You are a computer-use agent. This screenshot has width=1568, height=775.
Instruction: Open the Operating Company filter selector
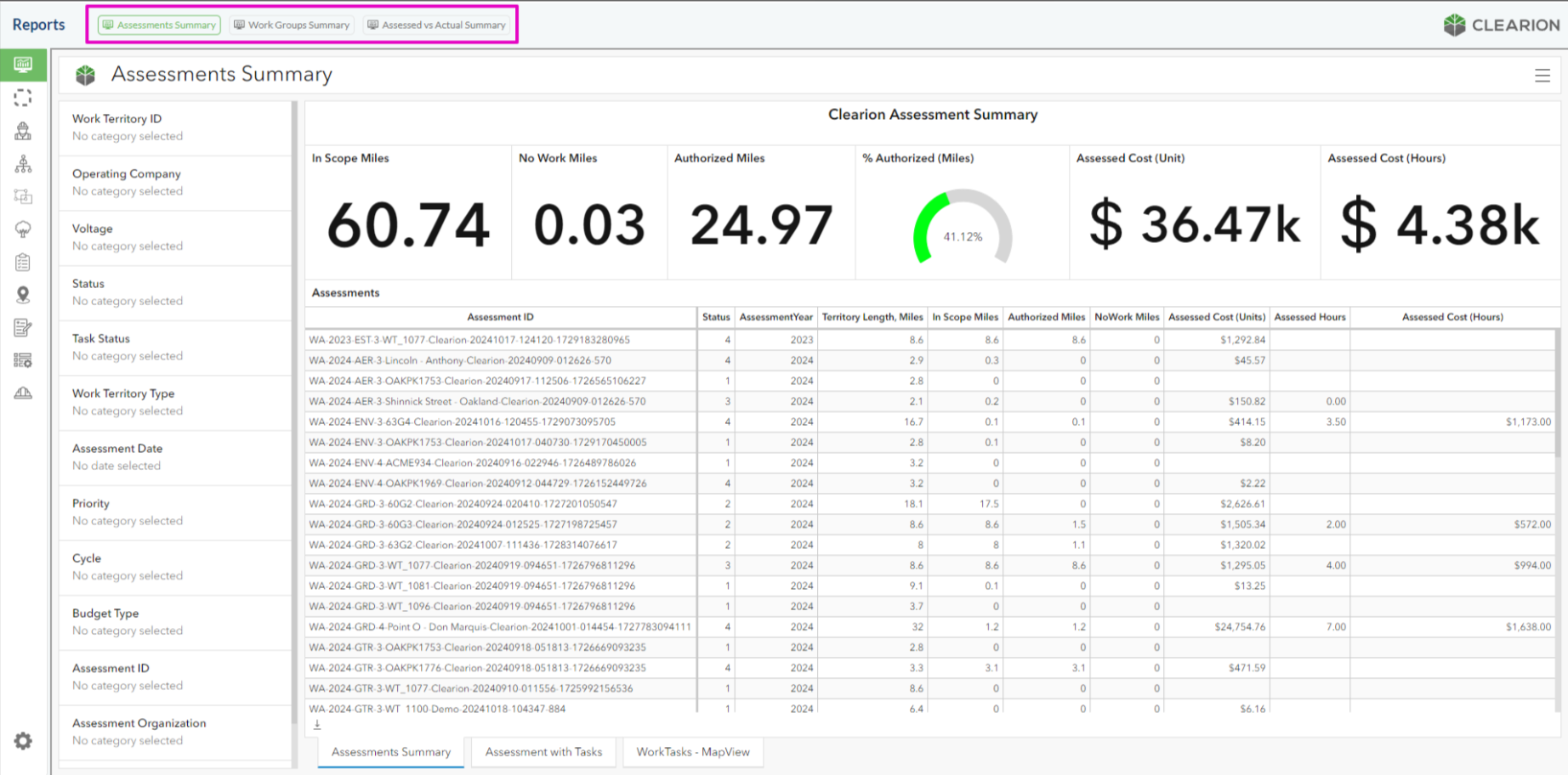(x=174, y=183)
